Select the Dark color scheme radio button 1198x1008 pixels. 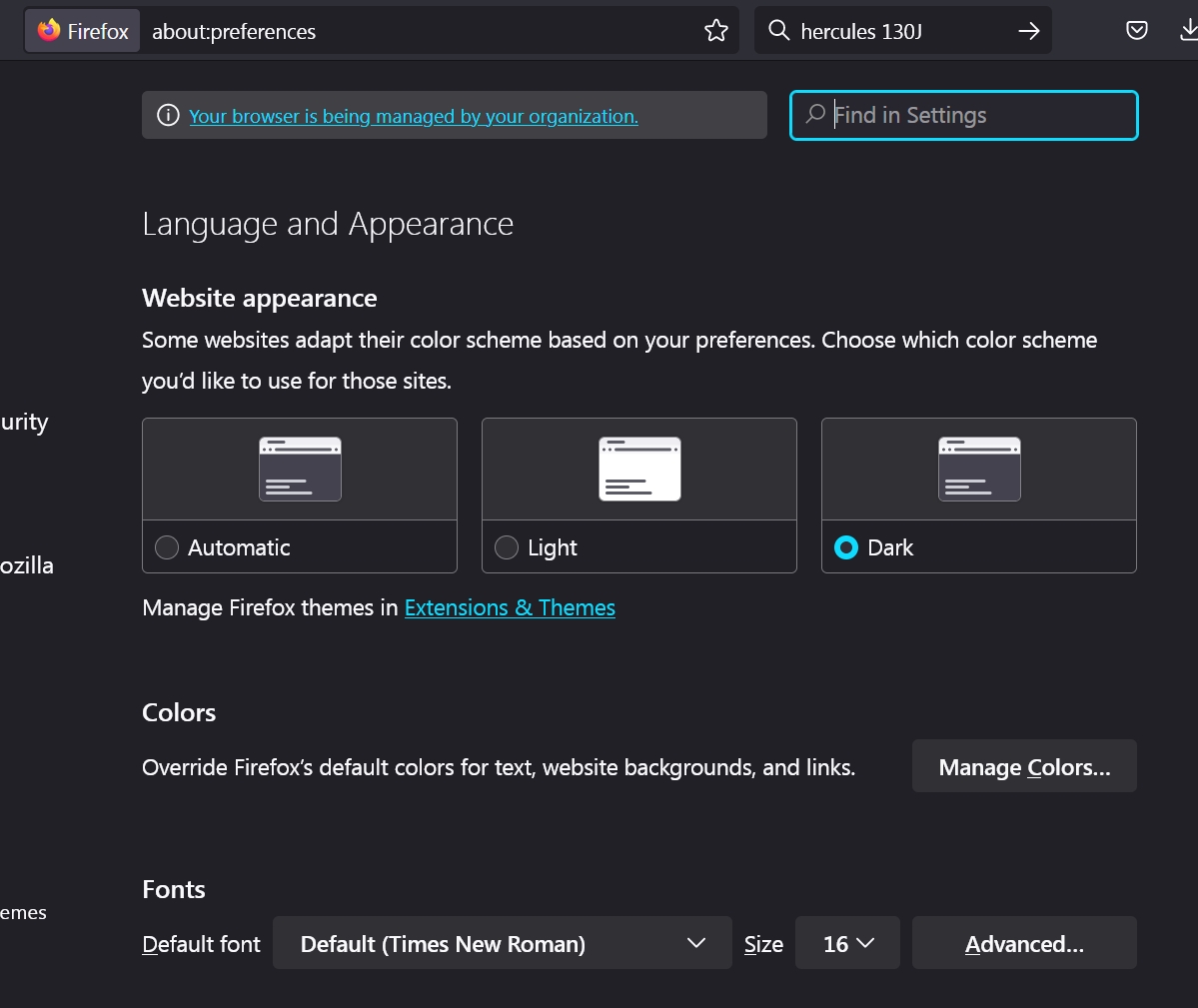(x=845, y=547)
